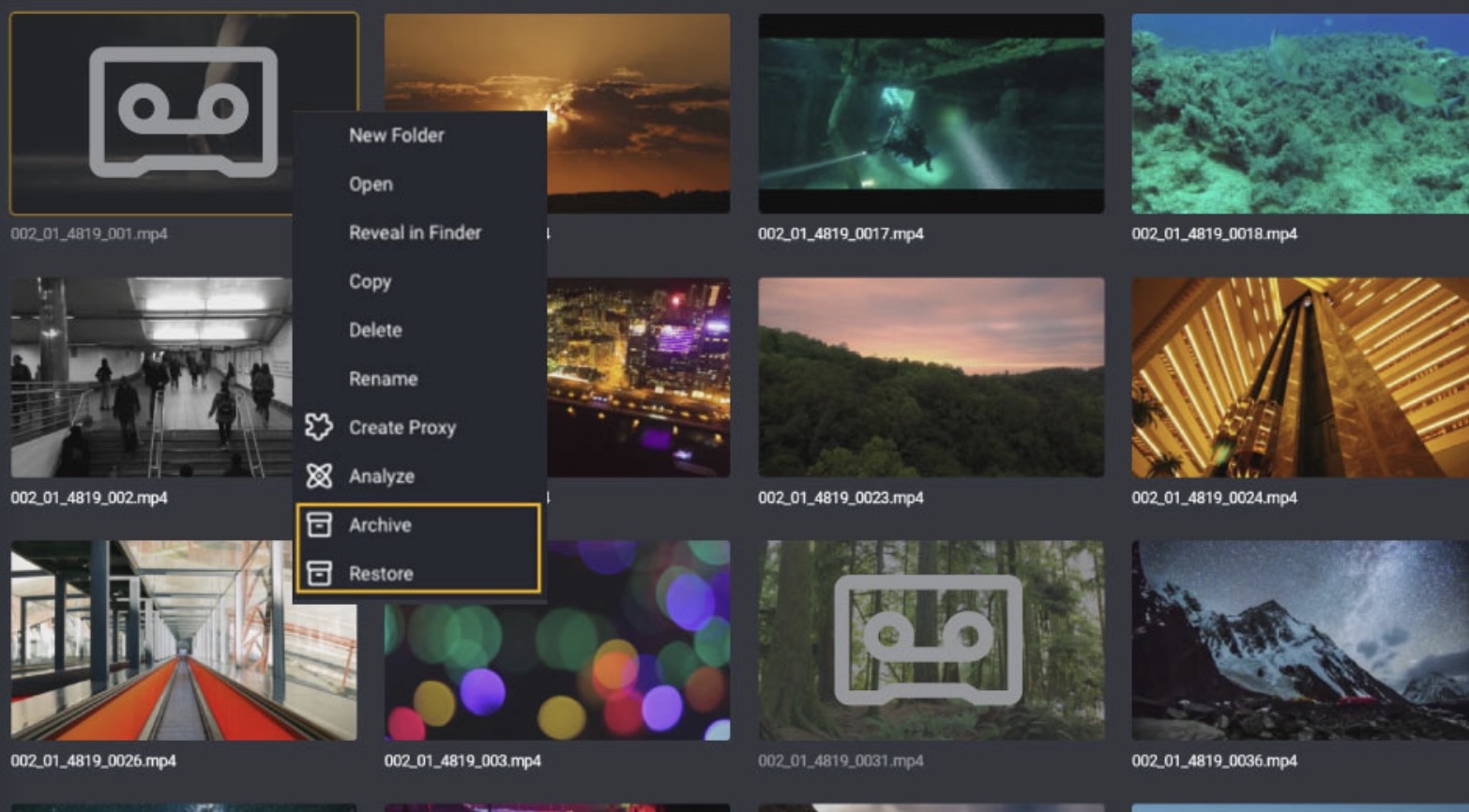Image resolution: width=1469 pixels, height=812 pixels.
Task: Select Rename from the context menu
Action: point(383,379)
